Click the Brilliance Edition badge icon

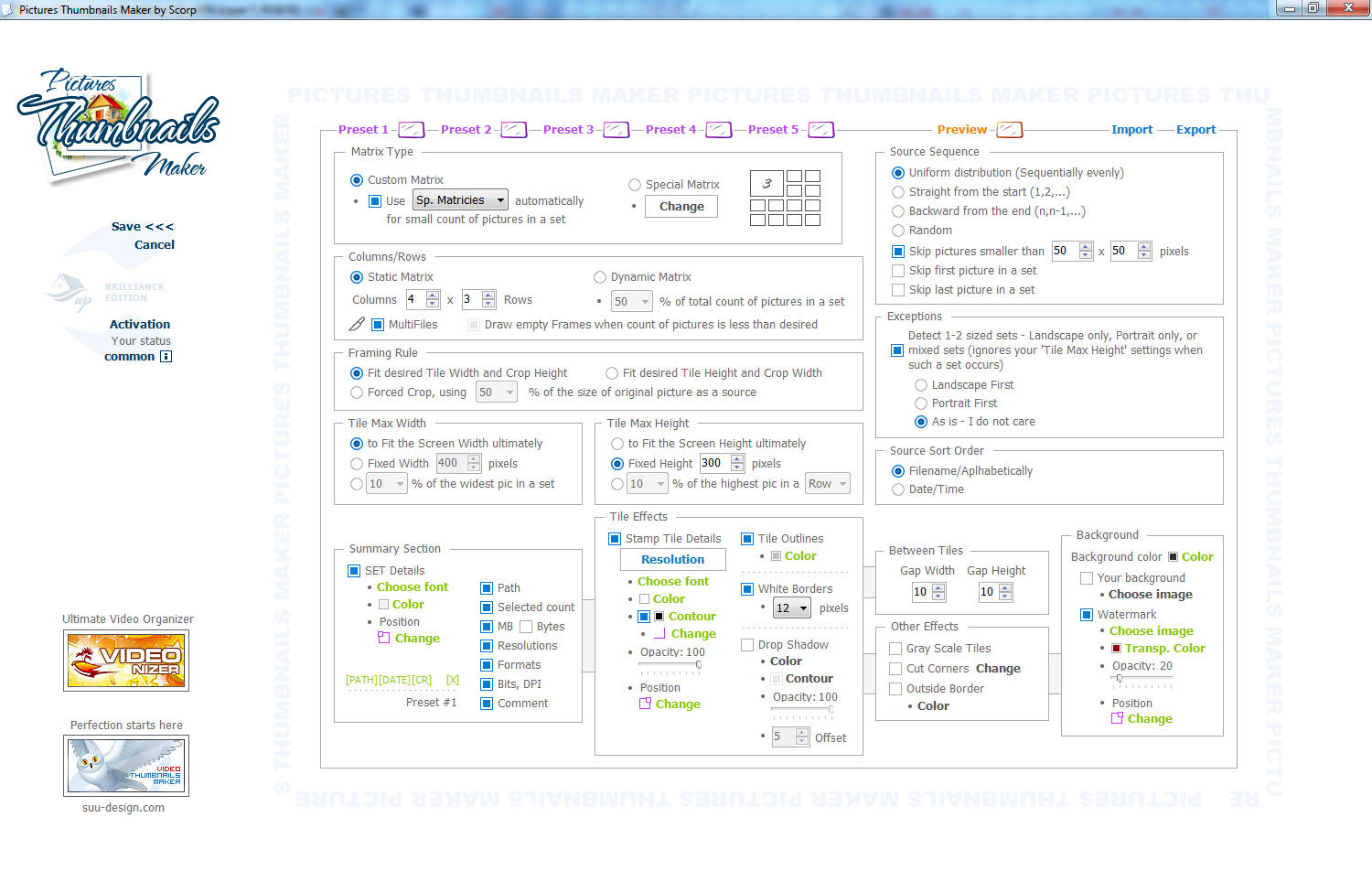click(x=70, y=292)
